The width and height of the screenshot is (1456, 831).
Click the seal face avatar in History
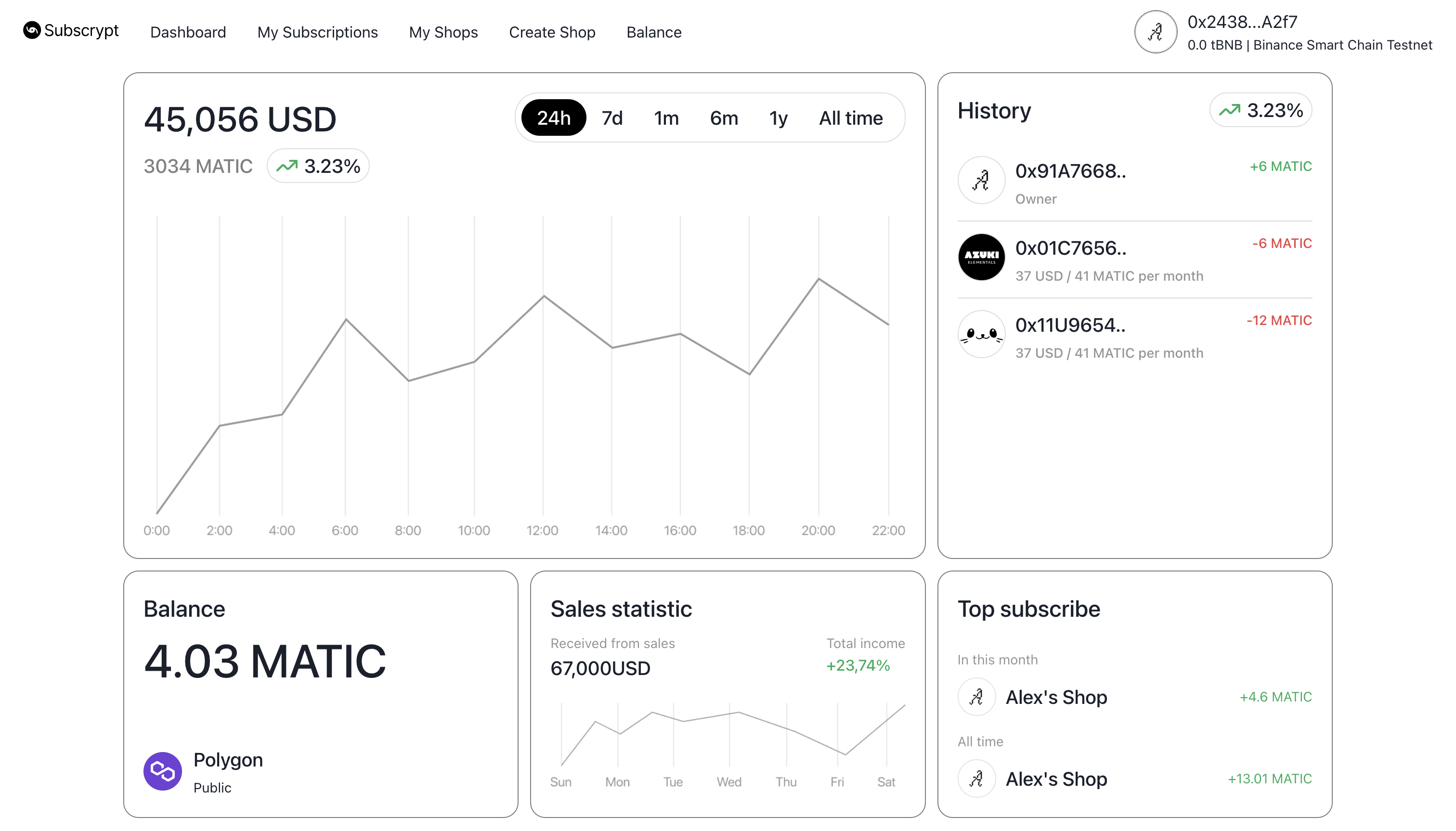981,335
